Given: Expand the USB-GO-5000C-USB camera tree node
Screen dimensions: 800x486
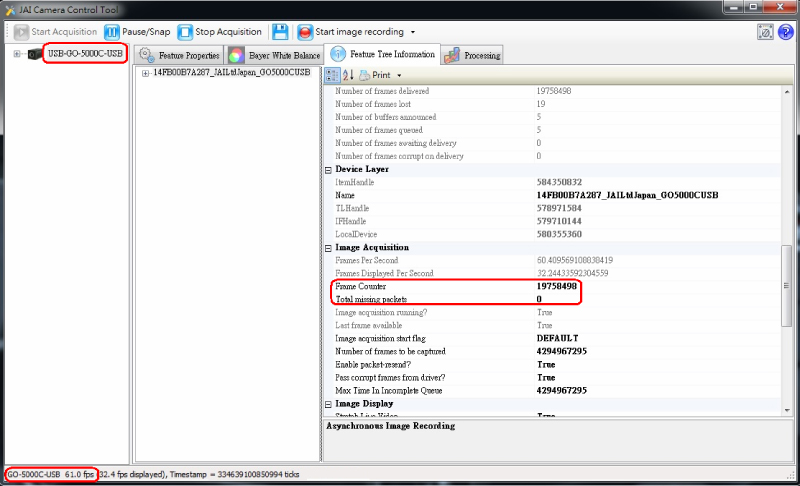Looking at the screenshot, I should pyautogui.click(x=17, y=53).
